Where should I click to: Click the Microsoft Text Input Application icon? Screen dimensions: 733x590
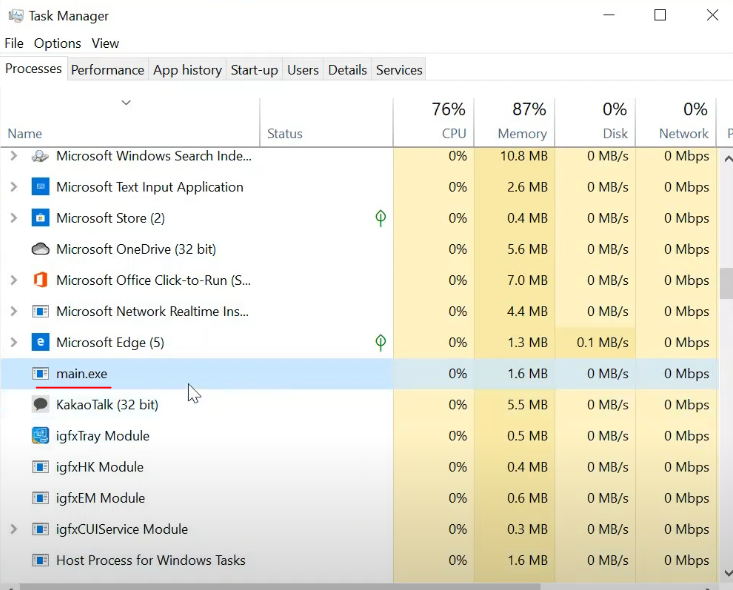(40, 187)
